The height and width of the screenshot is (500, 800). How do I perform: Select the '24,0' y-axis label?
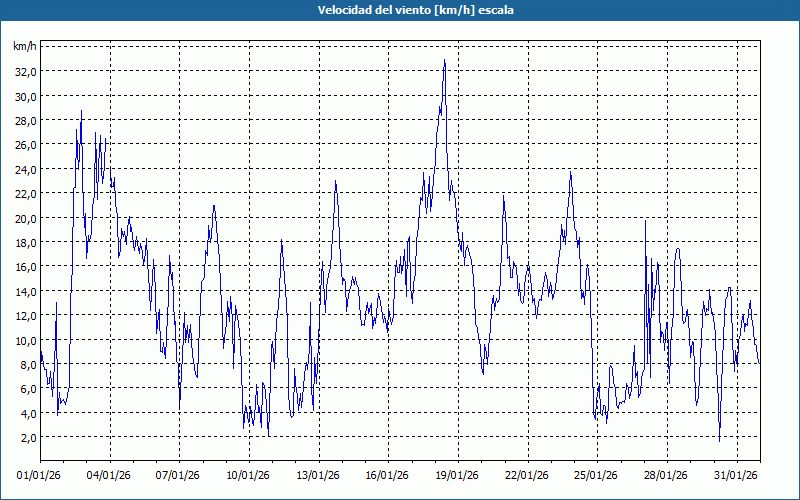coord(26,169)
